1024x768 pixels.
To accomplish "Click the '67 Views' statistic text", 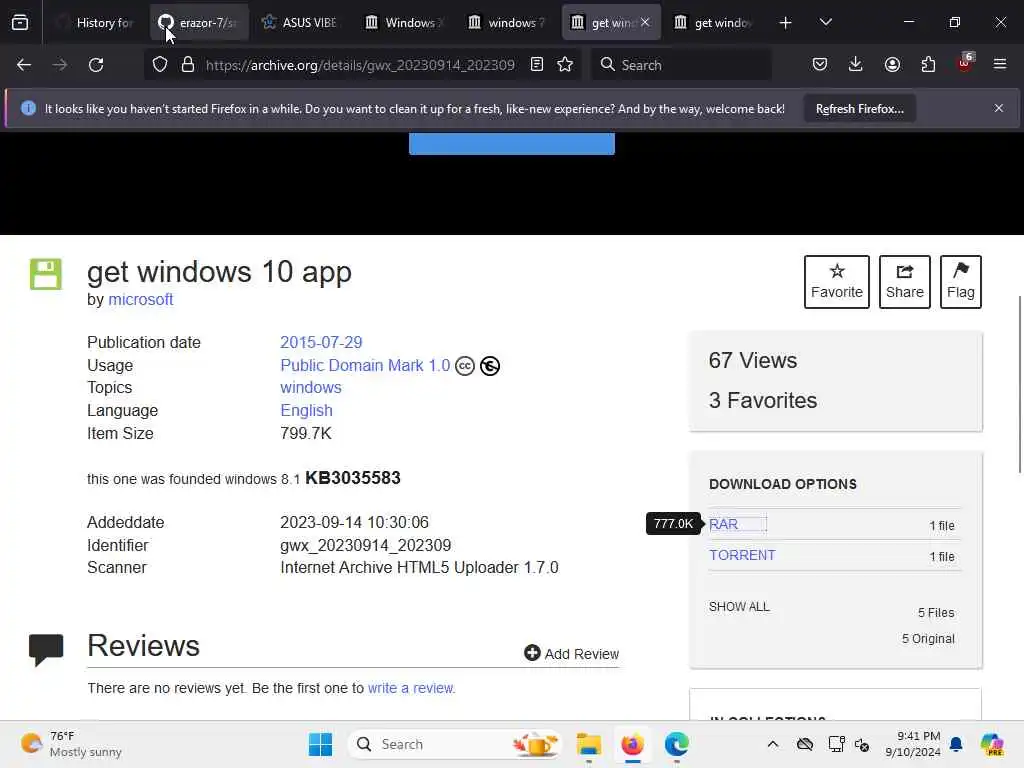I will (x=753, y=360).
